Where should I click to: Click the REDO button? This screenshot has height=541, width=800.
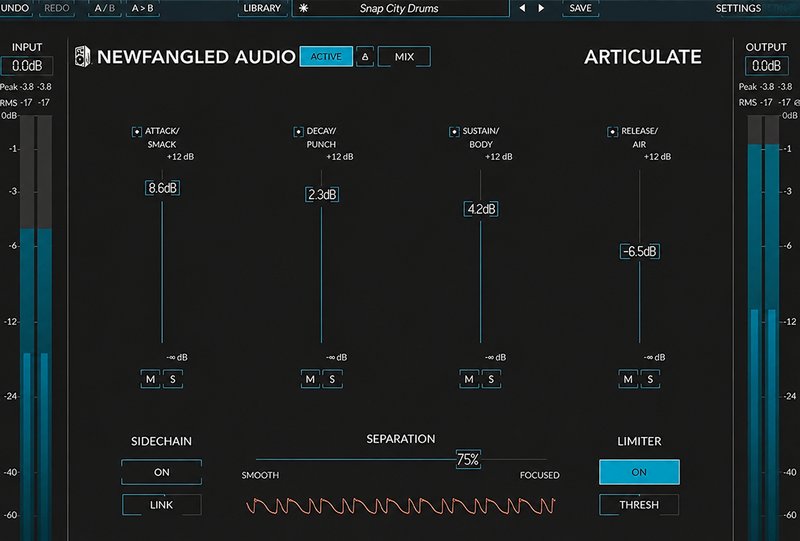click(x=57, y=8)
